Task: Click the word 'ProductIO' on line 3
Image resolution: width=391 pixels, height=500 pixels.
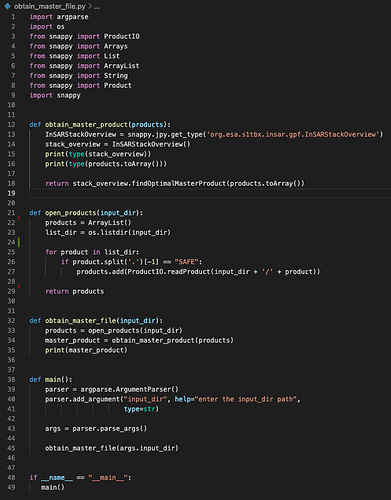Action: 122,36
